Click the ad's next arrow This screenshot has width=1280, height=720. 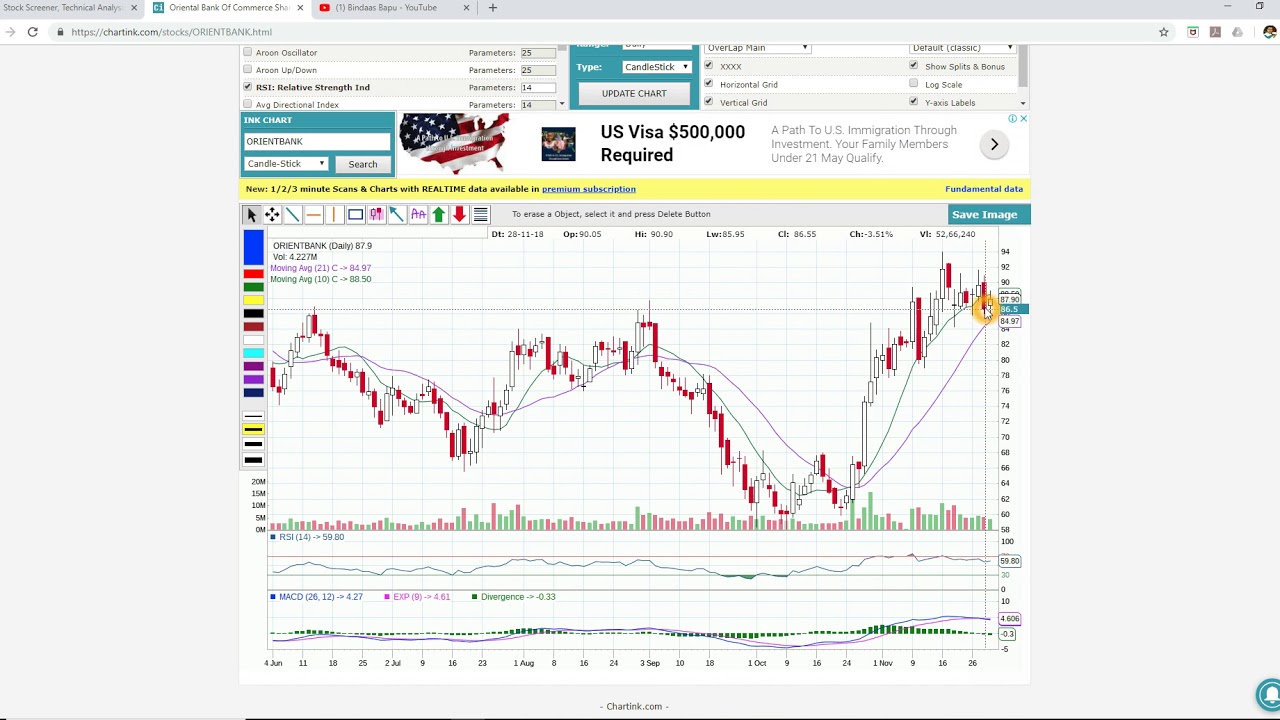994,145
